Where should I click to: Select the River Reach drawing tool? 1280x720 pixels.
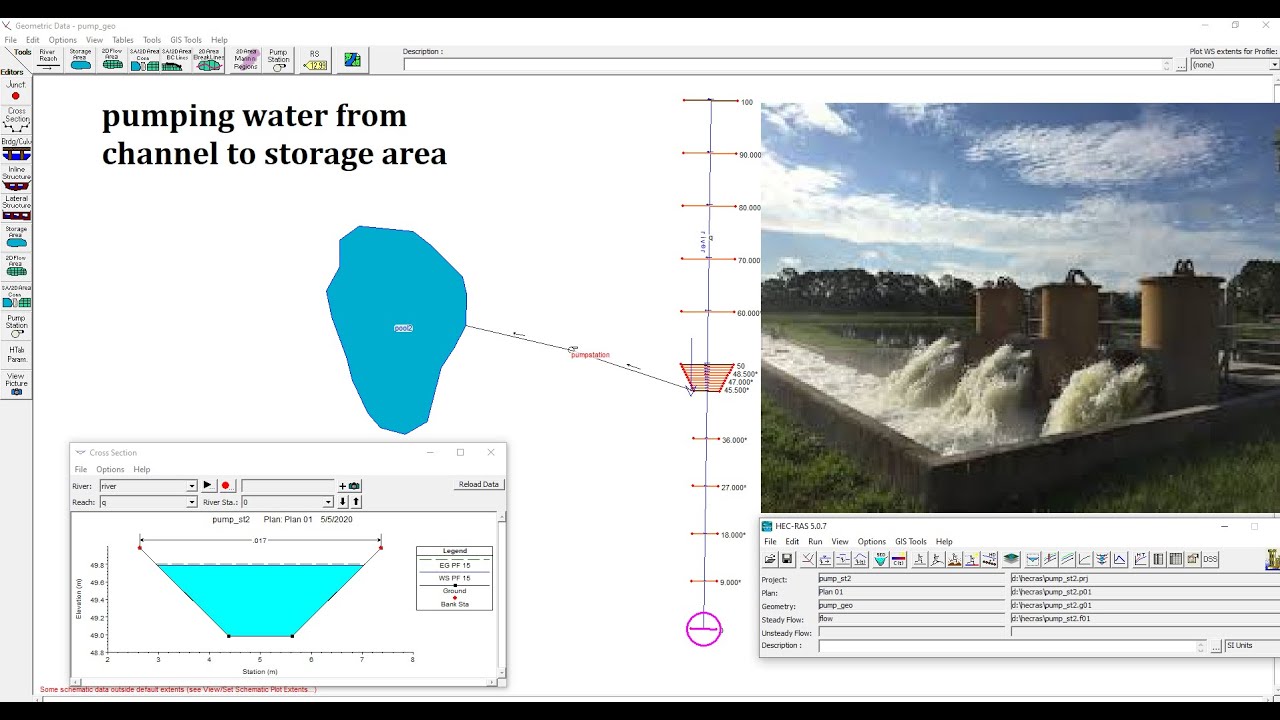click(48, 59)
